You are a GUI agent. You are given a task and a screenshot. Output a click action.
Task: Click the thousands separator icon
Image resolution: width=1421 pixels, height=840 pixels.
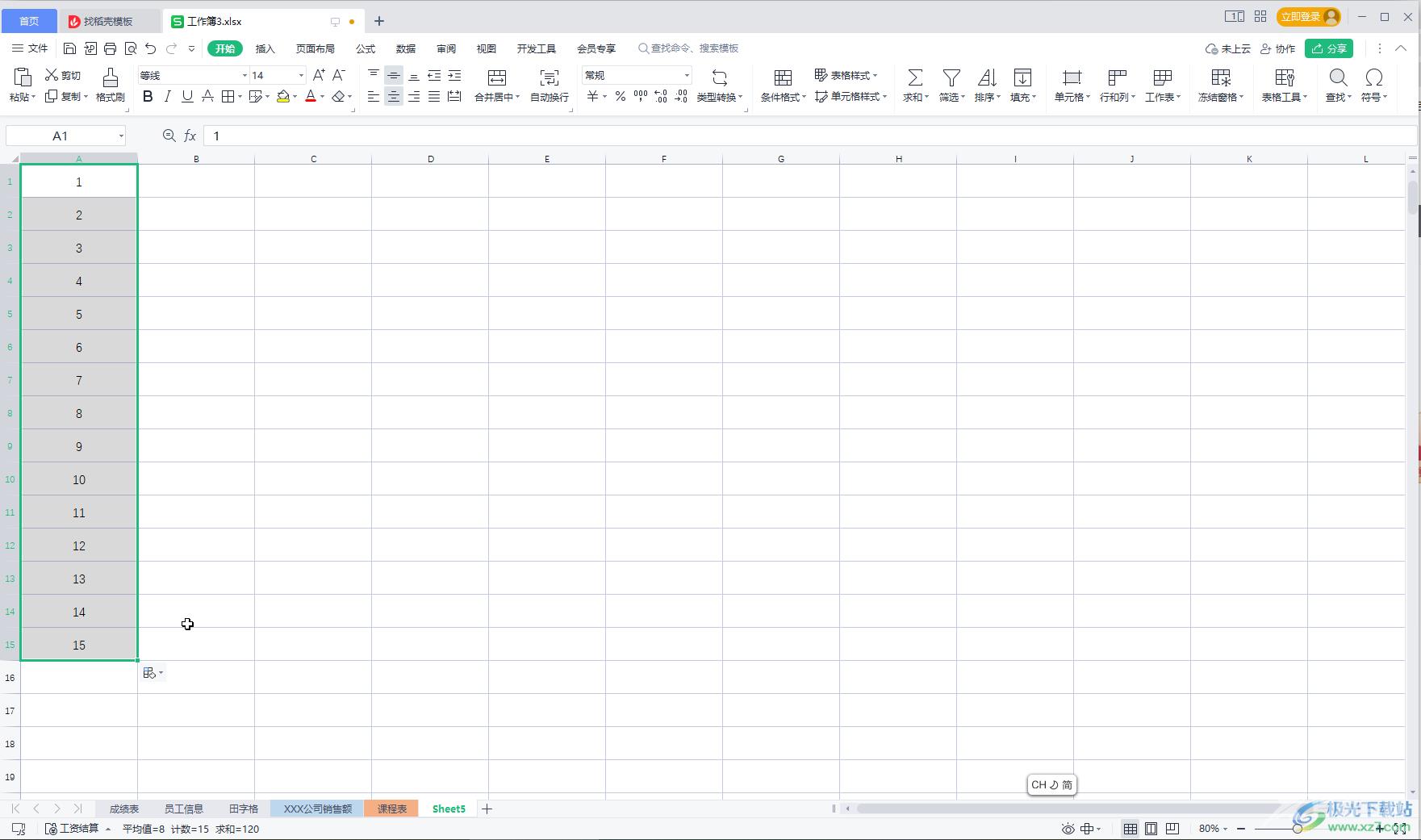tap(641, 97)
